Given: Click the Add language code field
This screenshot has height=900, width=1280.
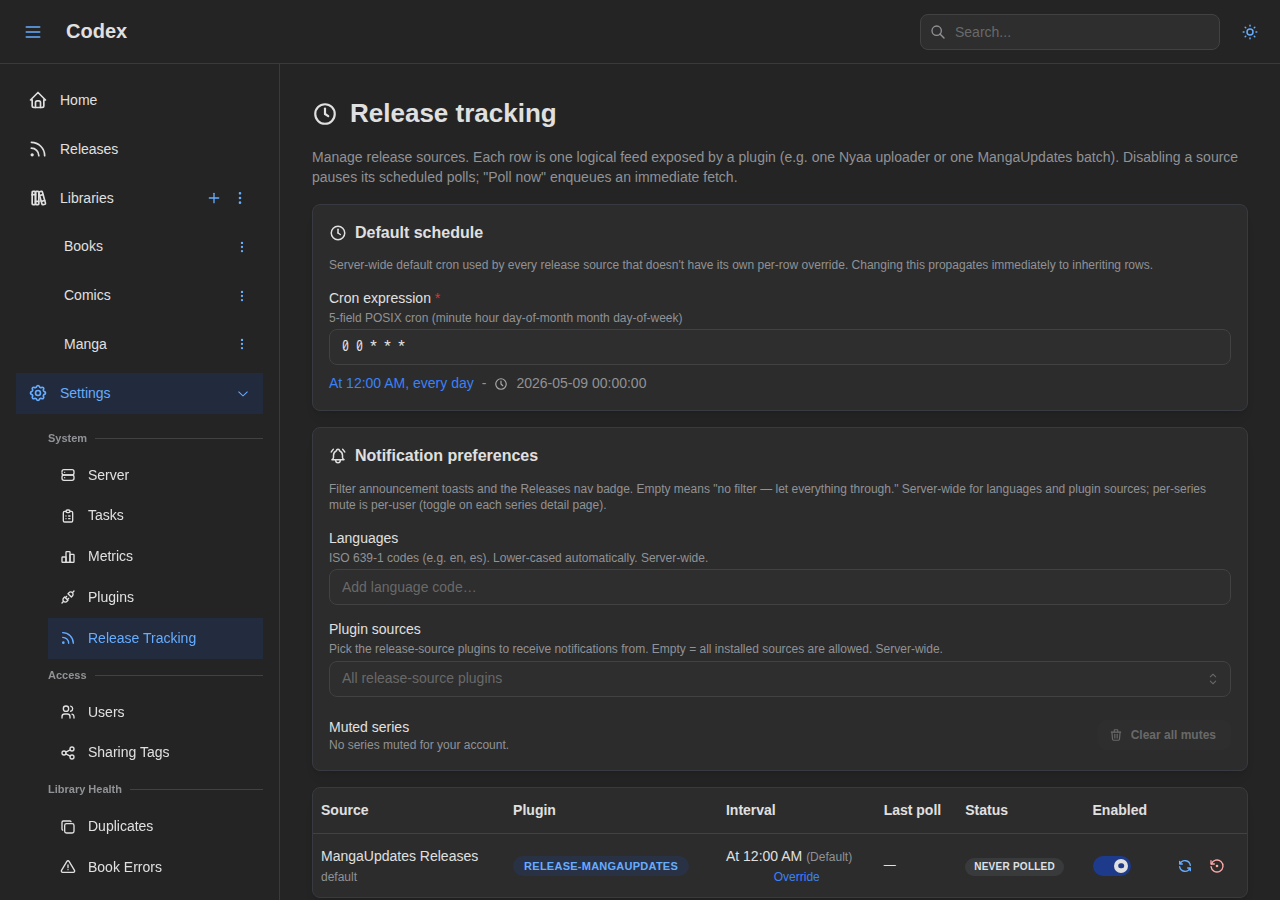Looking at the screenshot, I should point(780,587).
